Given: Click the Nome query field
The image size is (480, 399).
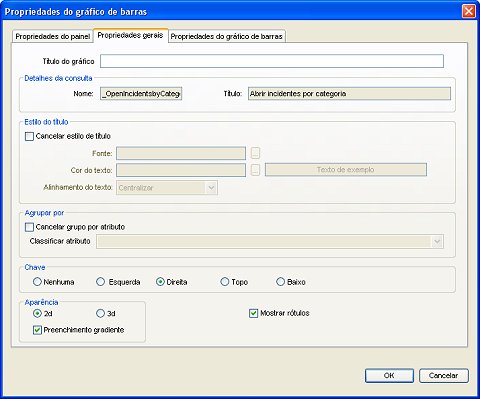Looking at the screenshot, I should 141,94.
